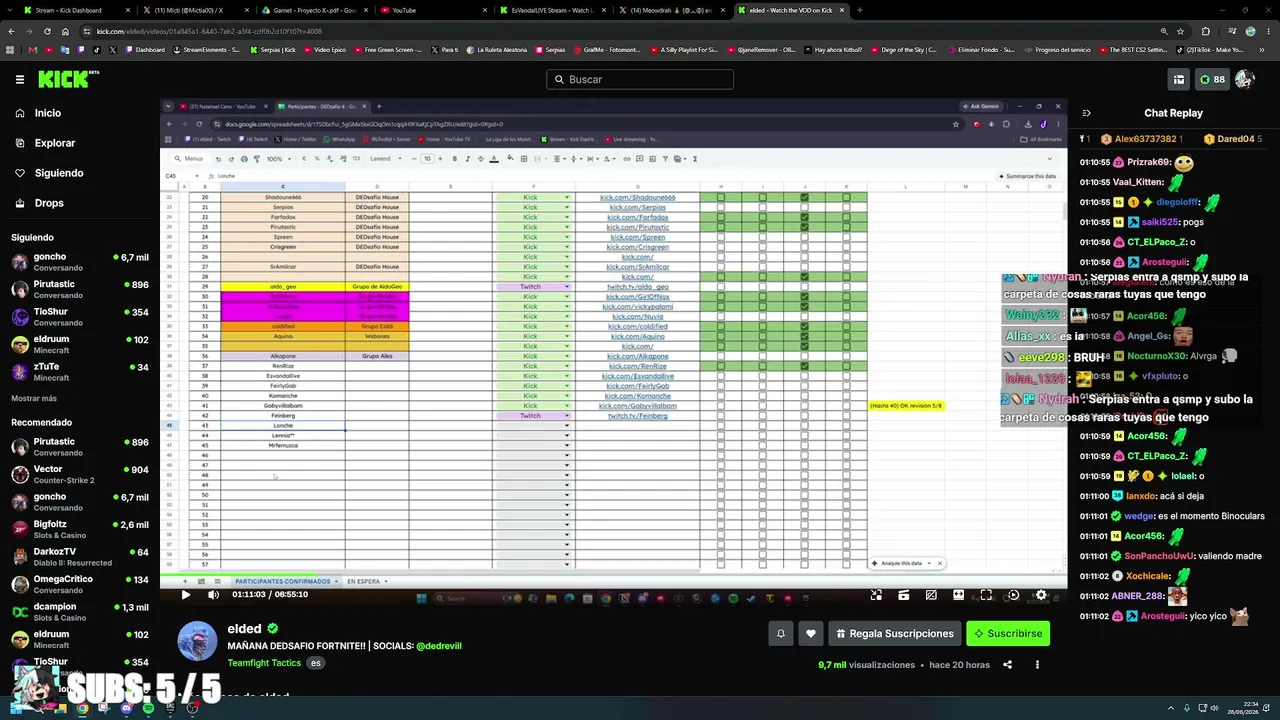Mute the video player volume
The height and width of the screenshot is (720, 1280).
pos(213,595)
